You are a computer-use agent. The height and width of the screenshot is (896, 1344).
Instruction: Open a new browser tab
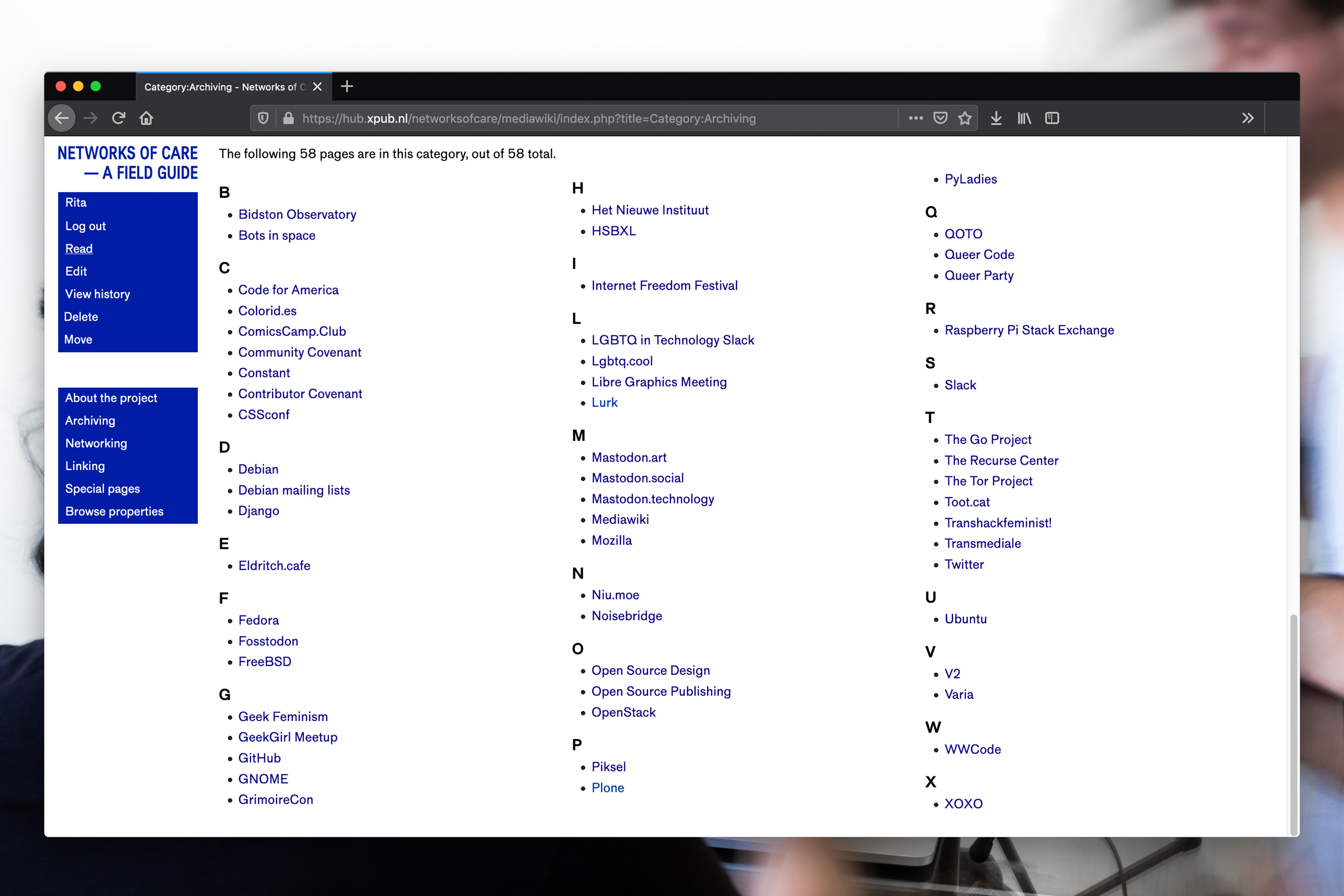pyautogui.click(x=347, y=86)
